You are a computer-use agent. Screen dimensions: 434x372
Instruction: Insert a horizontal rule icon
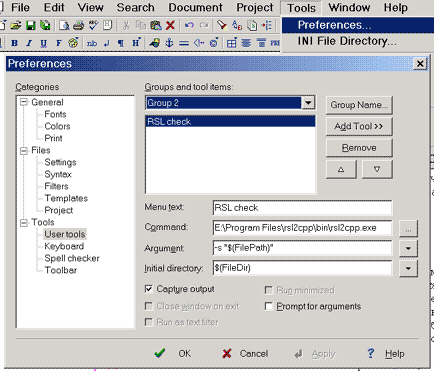coord(184,43)
